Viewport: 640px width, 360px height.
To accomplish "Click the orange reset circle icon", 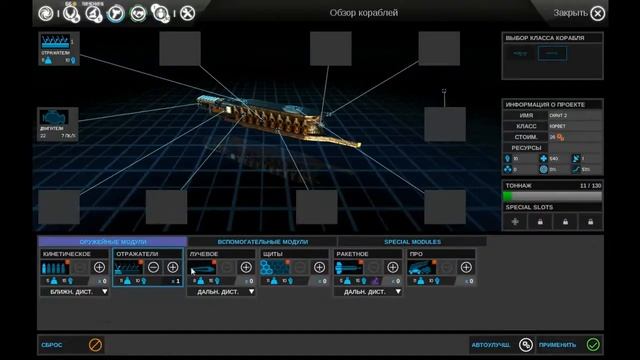I will point(95,345).
